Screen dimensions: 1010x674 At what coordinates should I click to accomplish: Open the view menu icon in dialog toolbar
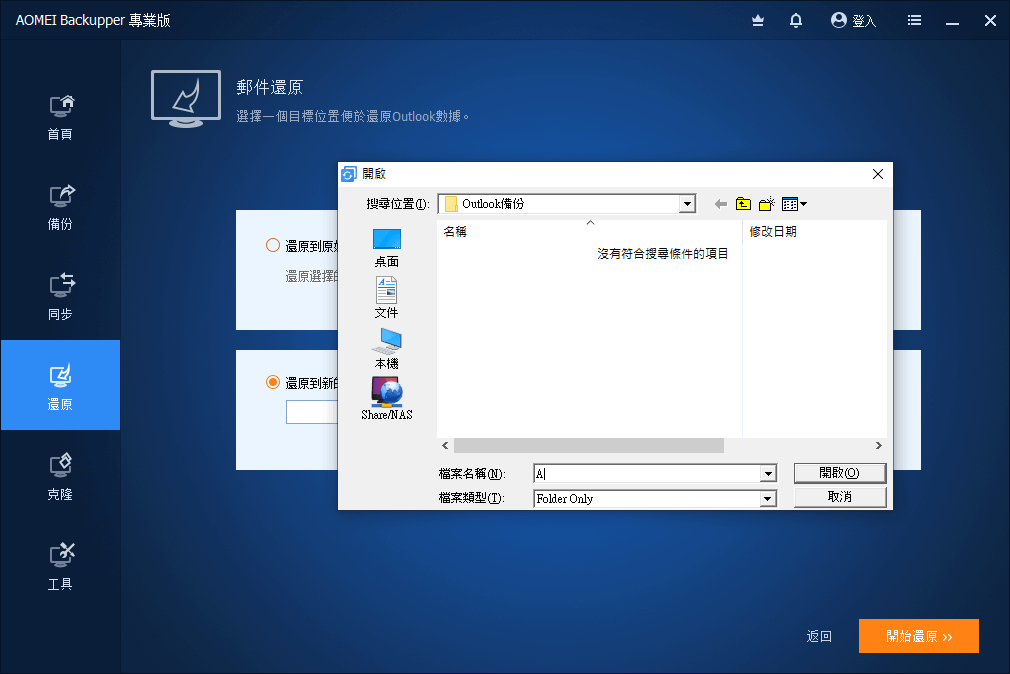pos(794,204)
